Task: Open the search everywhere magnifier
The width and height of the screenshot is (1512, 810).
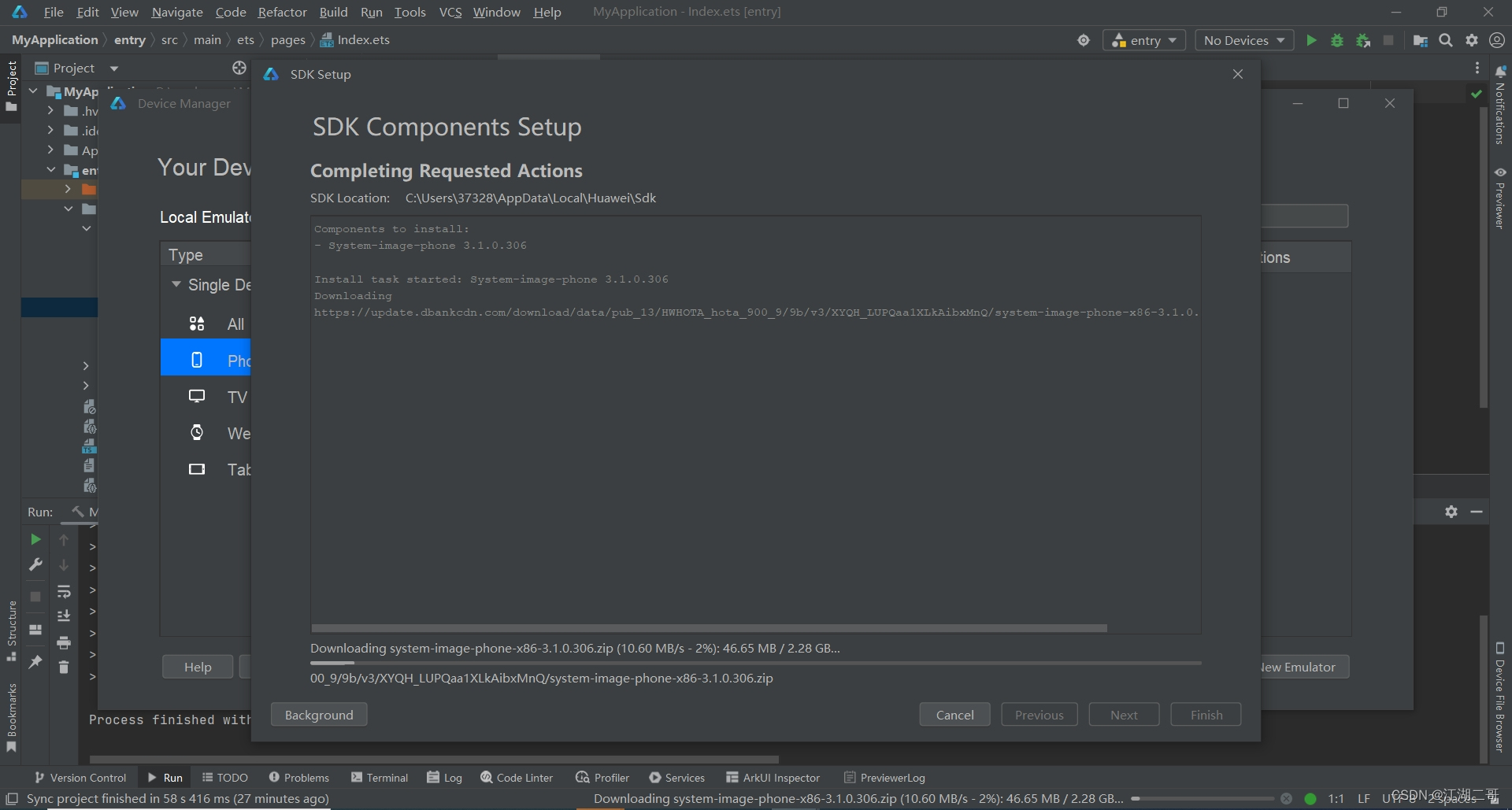Action: (1446, 40)
